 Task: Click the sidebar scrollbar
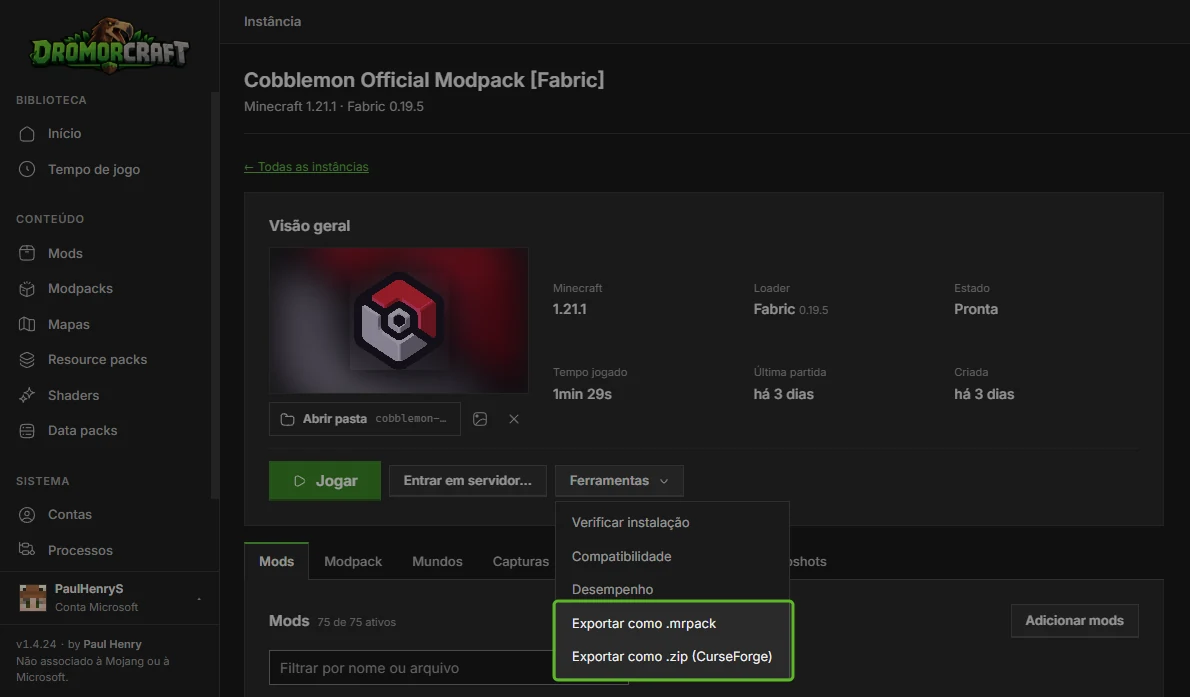tap(215, 295)
